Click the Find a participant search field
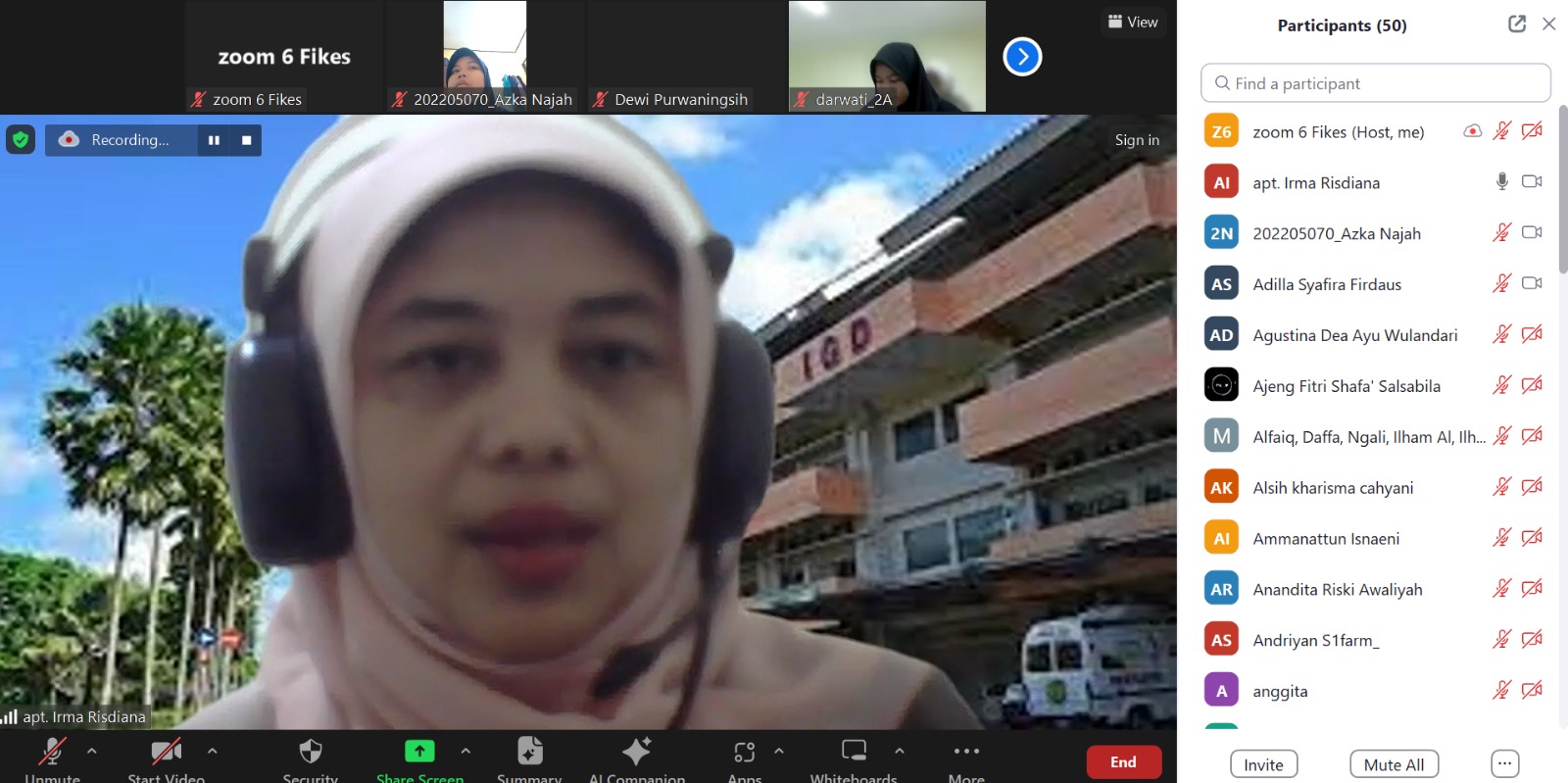The image size is (1568, 783). (1375, 83)
